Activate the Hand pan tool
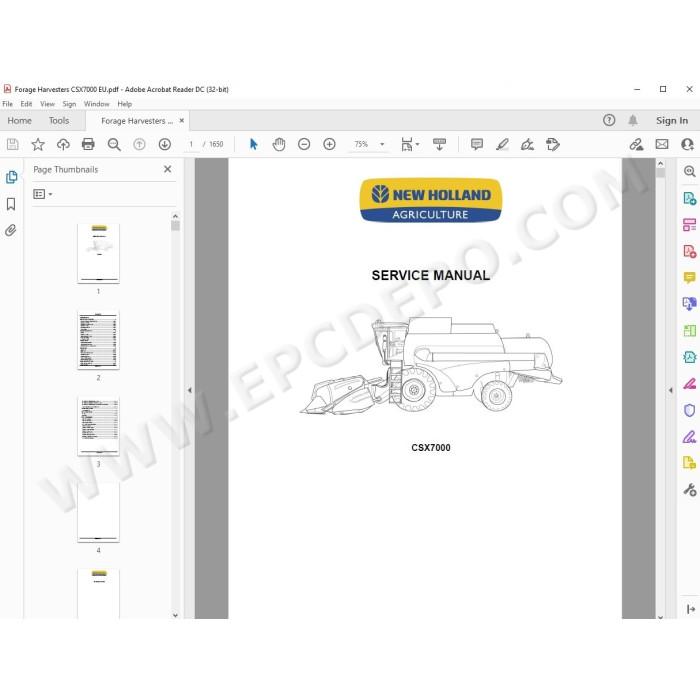This screenshot has width=700, height=700. click(x=279, y=144)
